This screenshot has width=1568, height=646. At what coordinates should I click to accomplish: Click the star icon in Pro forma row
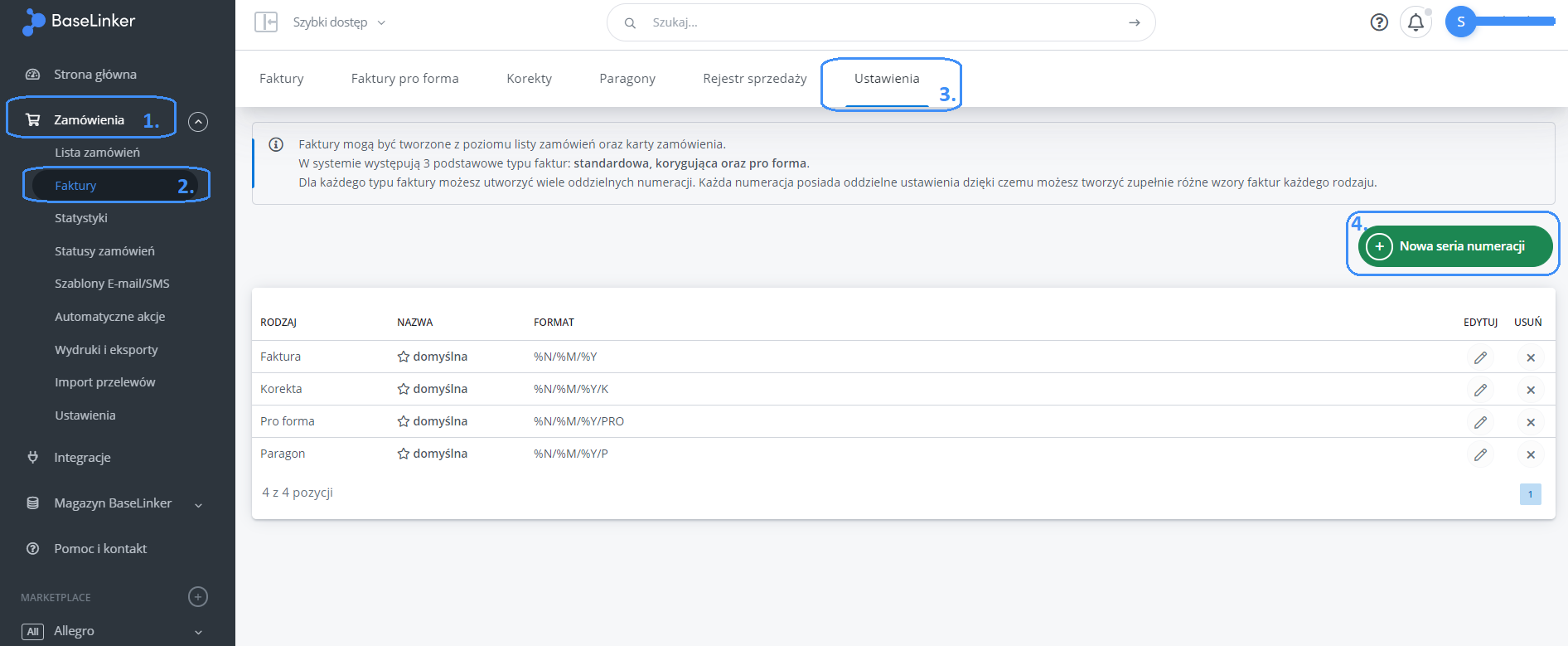coord(404,421)
